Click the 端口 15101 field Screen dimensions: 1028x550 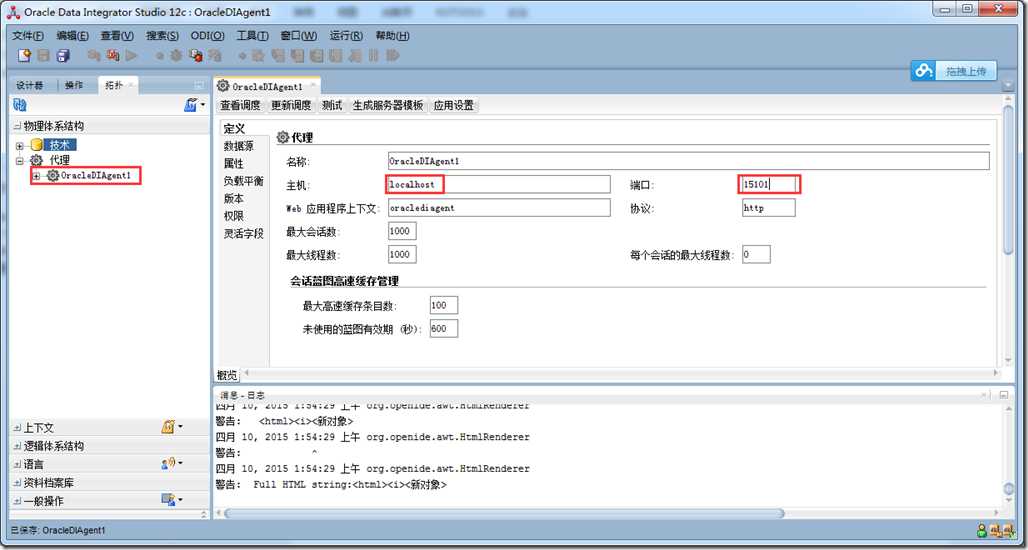769,184
